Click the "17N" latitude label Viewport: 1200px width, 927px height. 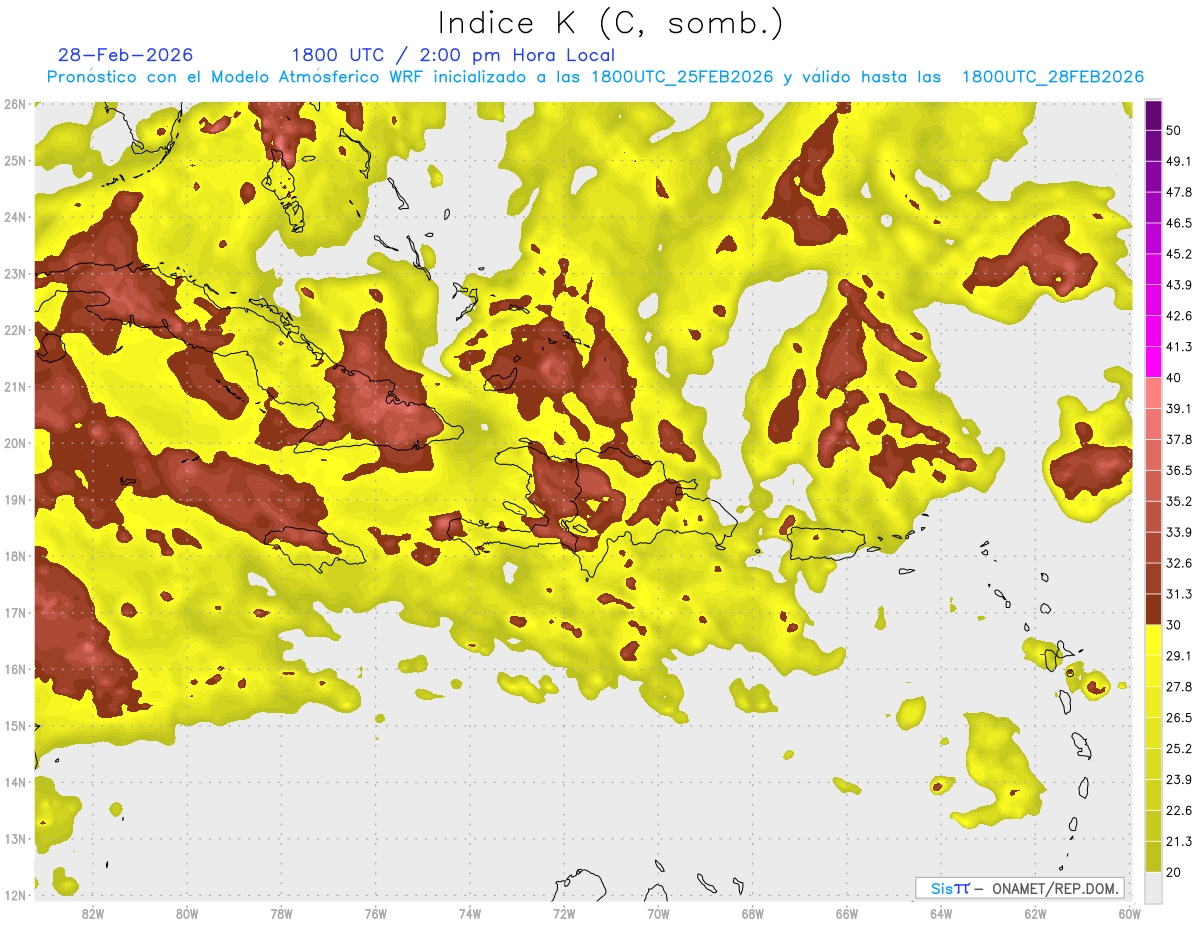tap(14, 612)
